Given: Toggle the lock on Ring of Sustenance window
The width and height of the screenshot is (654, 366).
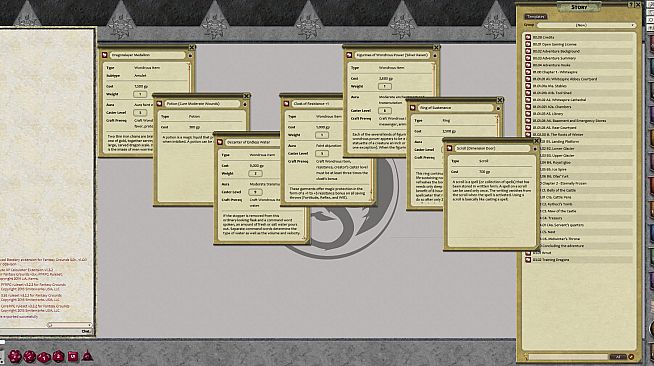Looking at the screenshot, I should [x=498, y=108].
